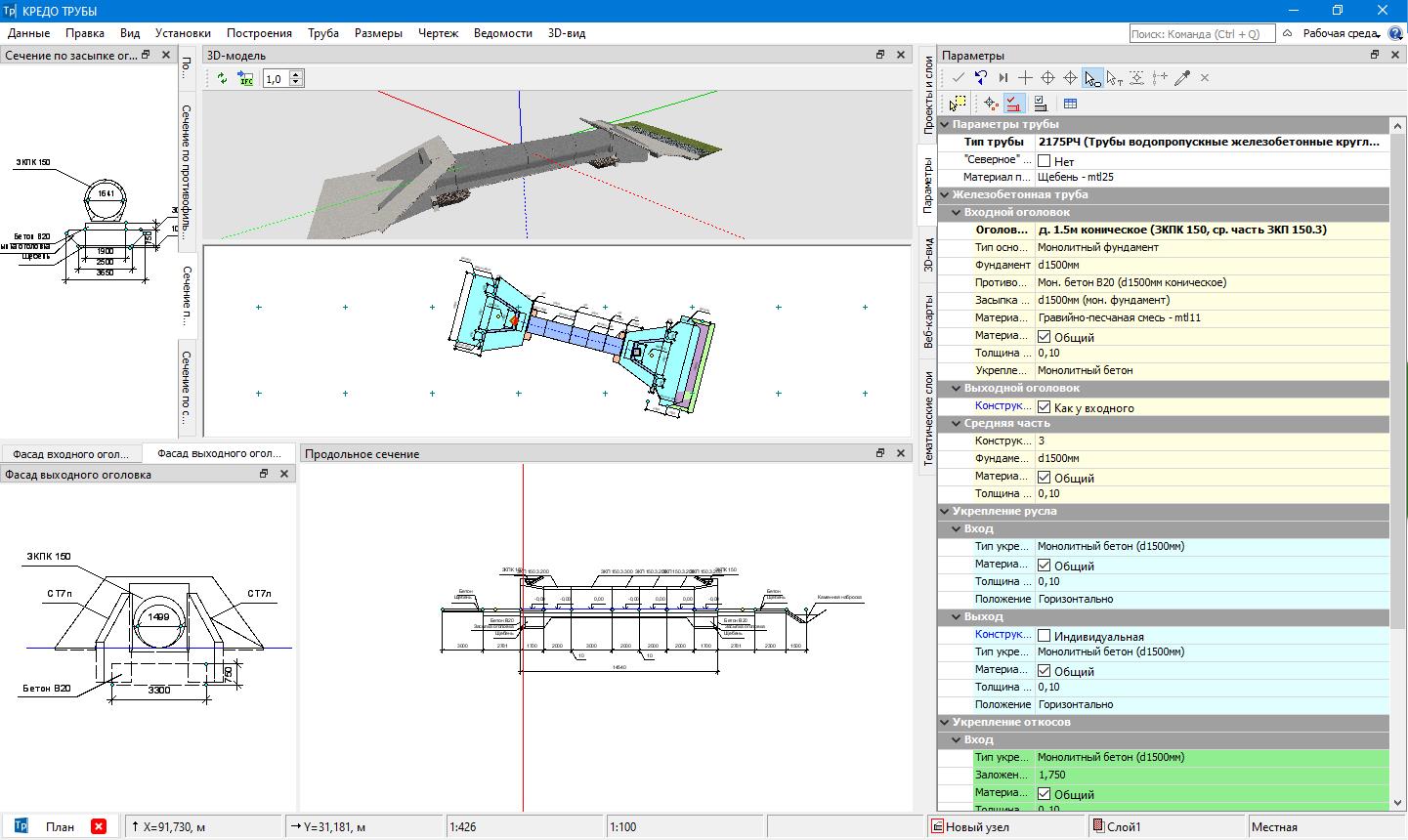This screenshot has width=1408, height=840.
Task: Float the Фасад выходного оголовка panel
Action: [263, 474]
